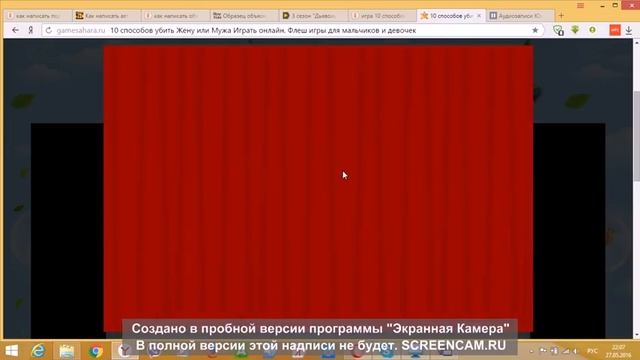Image resolution: width=640 pixels, height=360 pixels.
Task: Switch to the 'Образец объясн' tab
Action: pyautogui.click(x=244, y=16)
